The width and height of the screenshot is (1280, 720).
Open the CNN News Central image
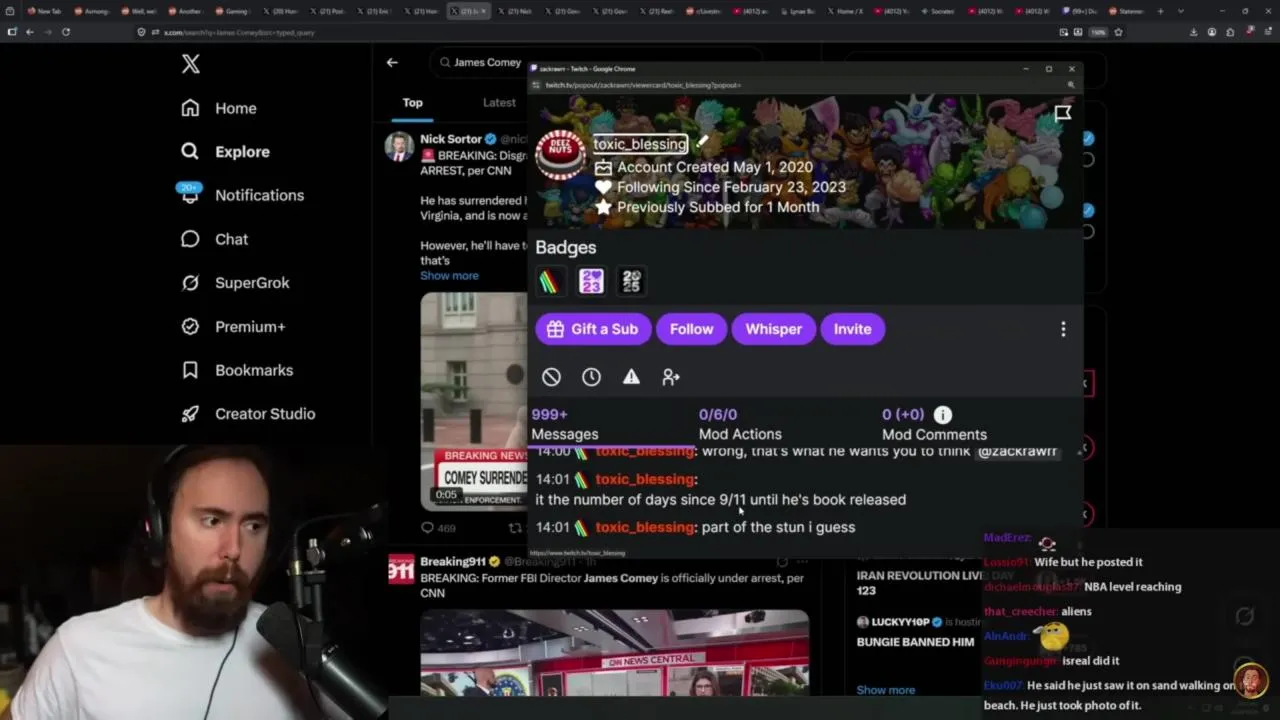click(614, 652)
